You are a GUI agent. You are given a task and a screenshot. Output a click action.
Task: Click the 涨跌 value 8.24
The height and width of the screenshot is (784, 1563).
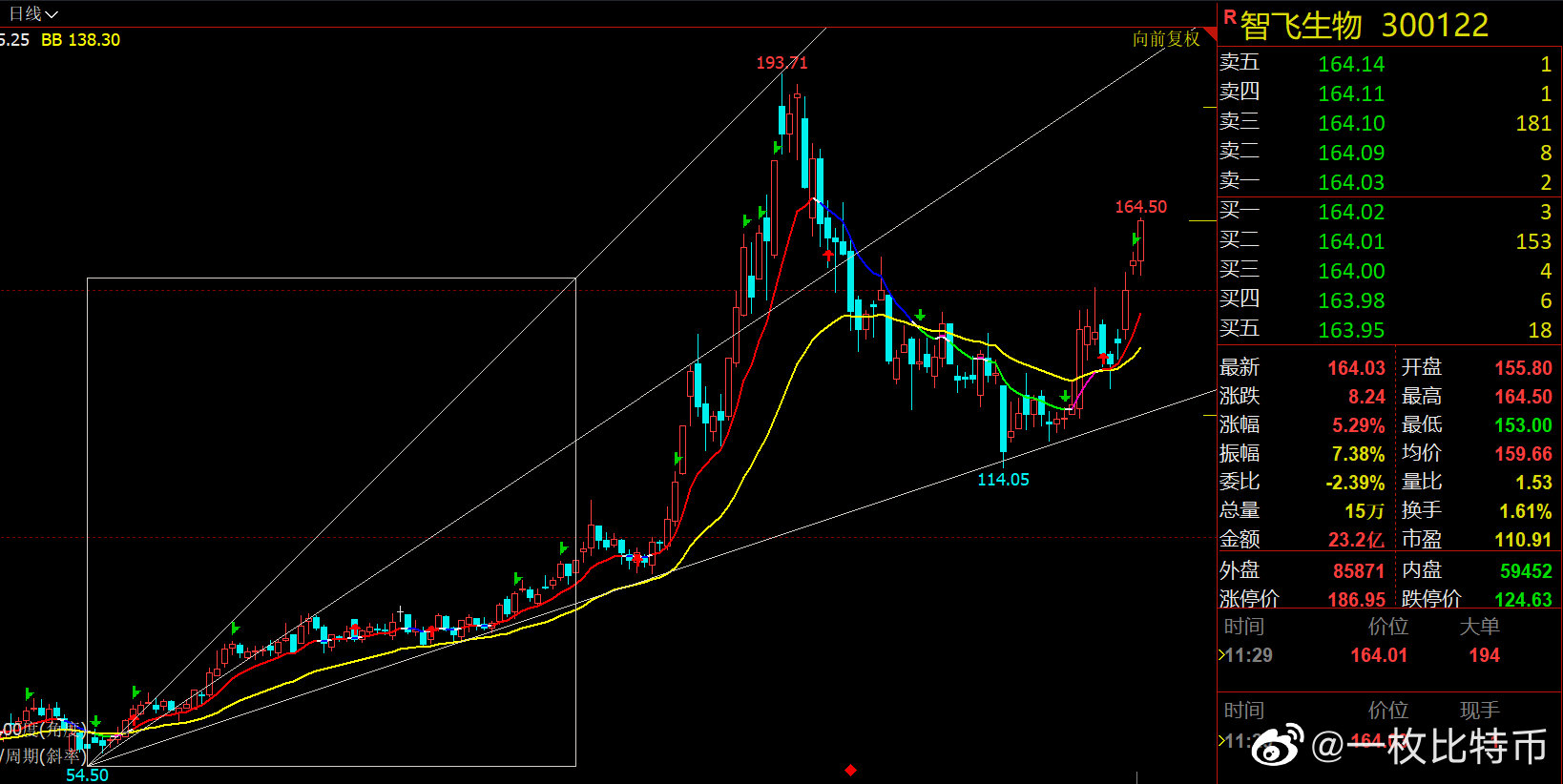[1366, 397]
